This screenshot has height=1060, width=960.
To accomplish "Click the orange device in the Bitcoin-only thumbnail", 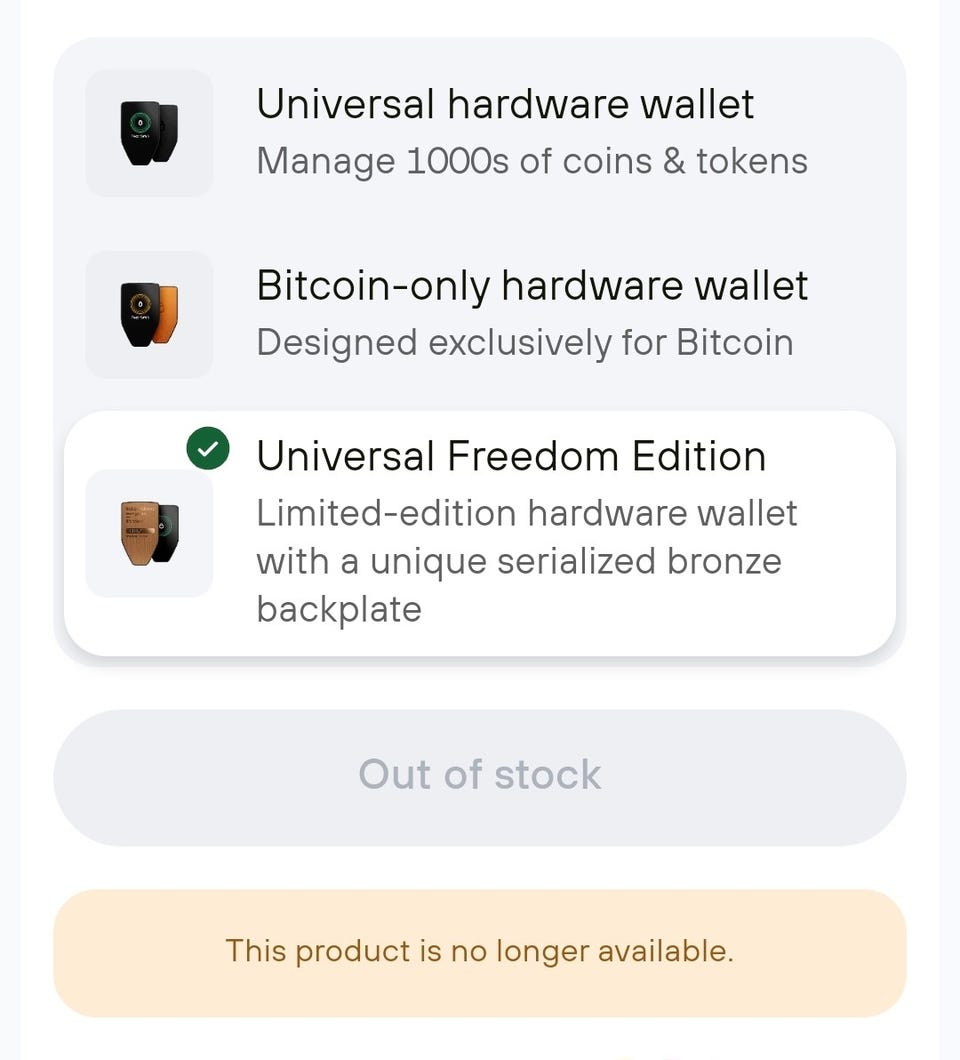I will click(166, 312).
